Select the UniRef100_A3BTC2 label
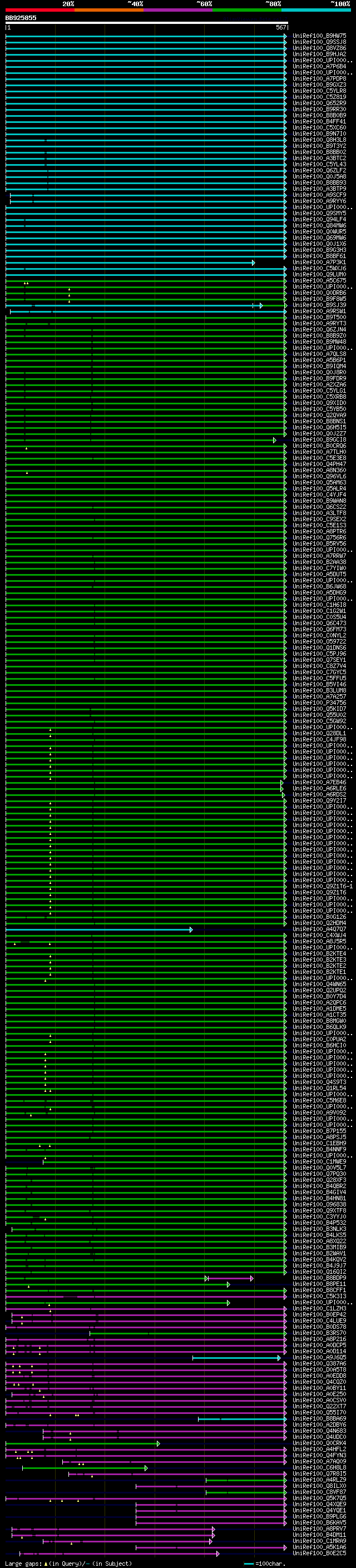Viewport: 356px width, 1568px height. (319, 159)
